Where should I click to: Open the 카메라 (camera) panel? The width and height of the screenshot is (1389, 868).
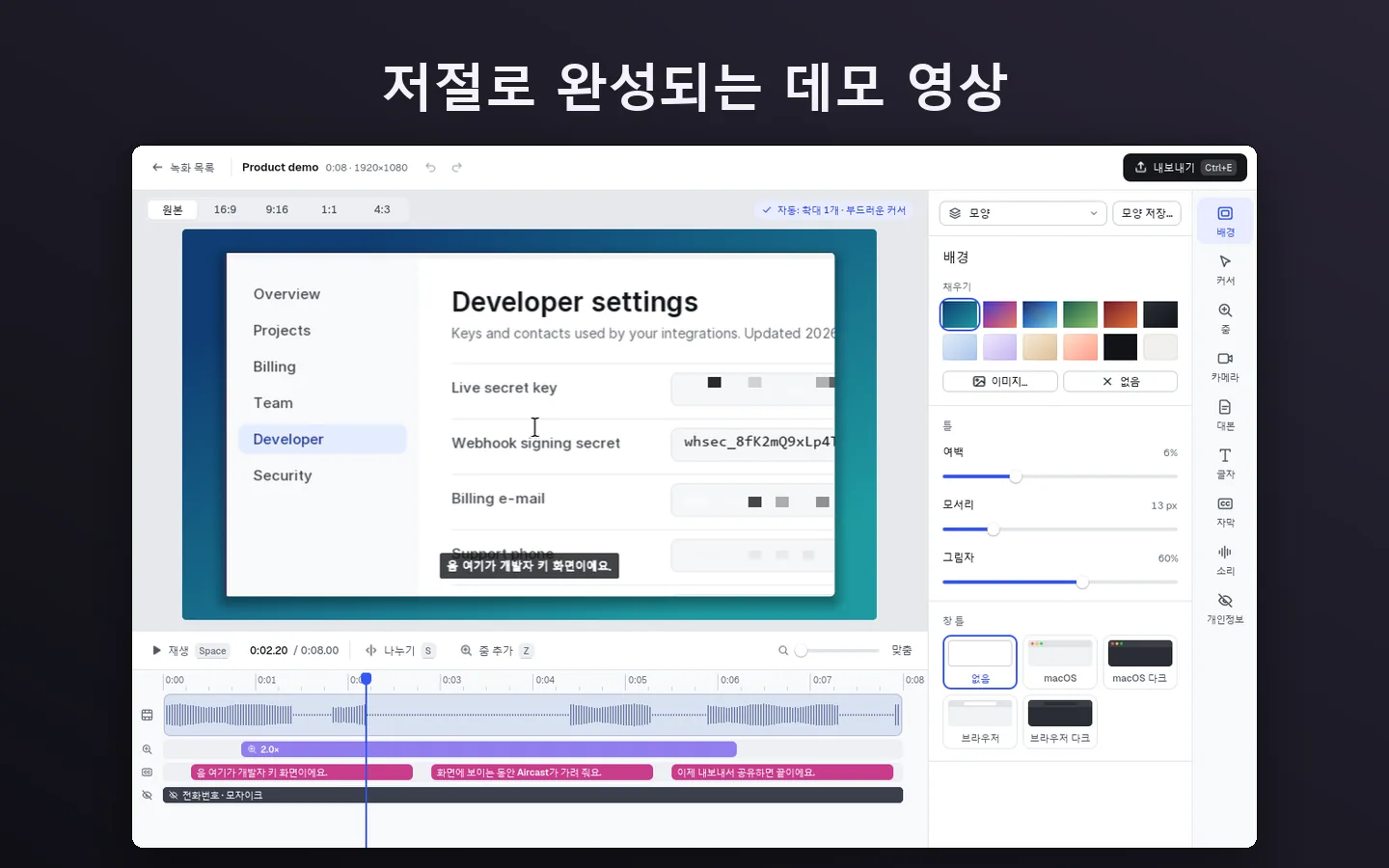[1225, 366]
